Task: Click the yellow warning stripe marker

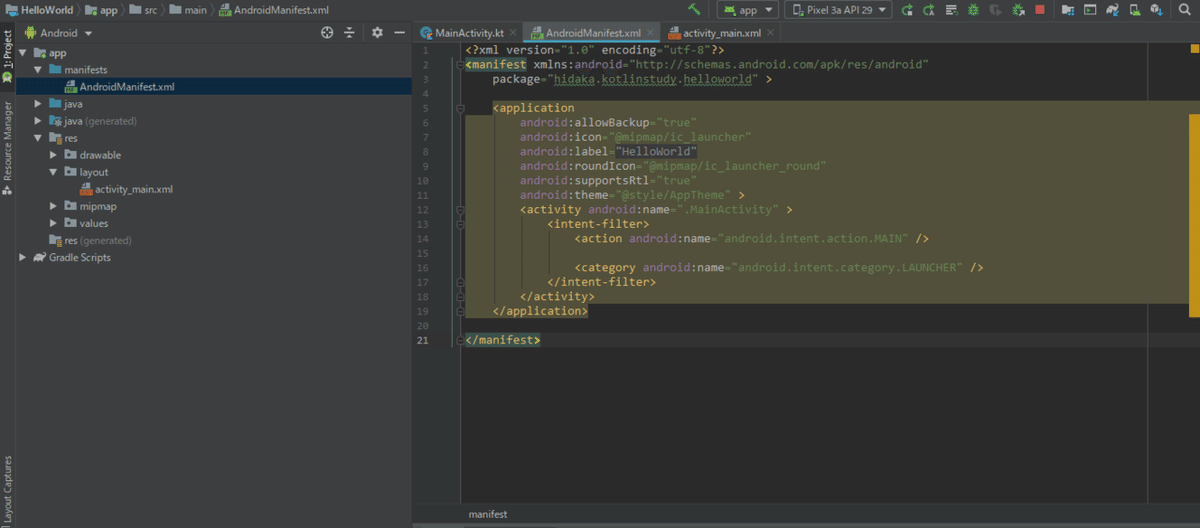Action: coord(1194,215)
